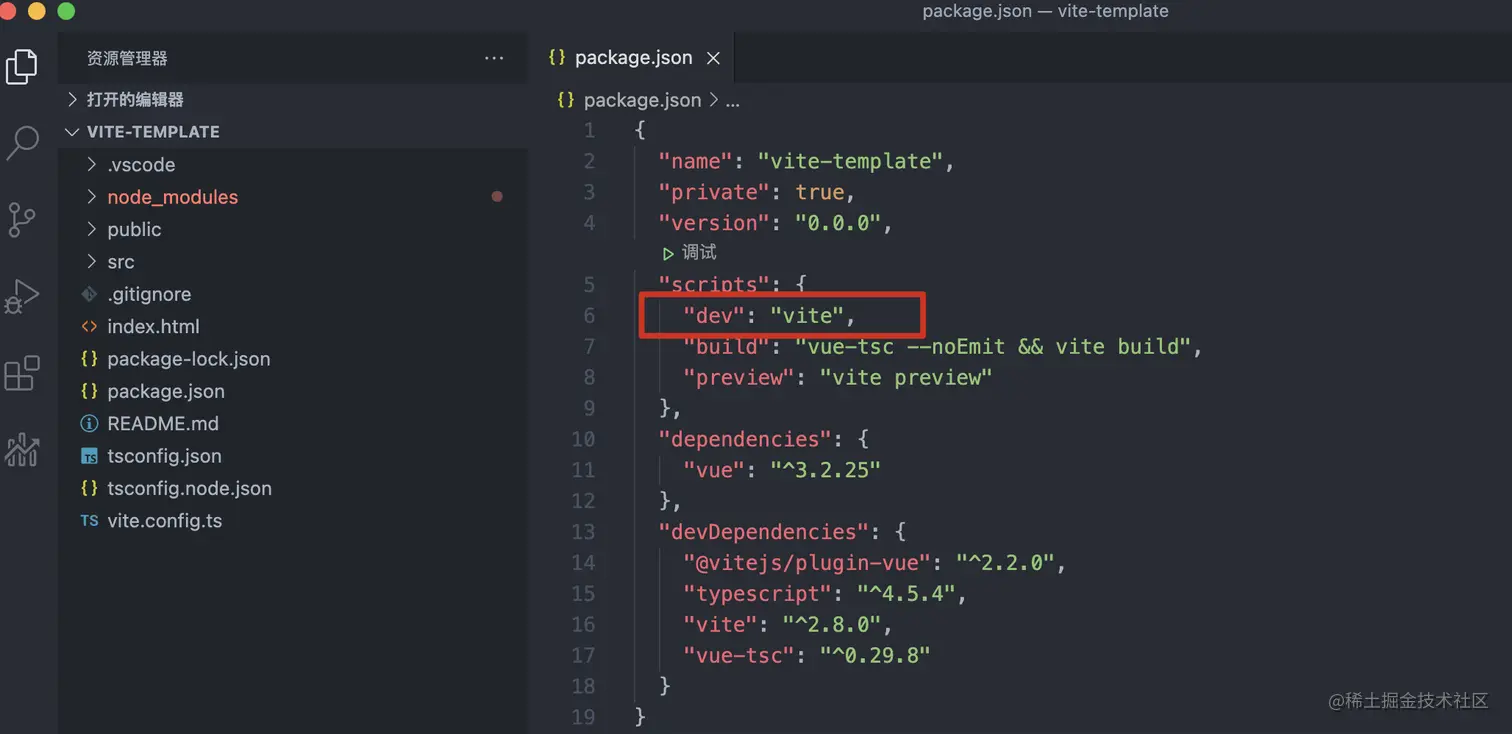This screenshot has width=1512, height=734.
Task: Open the Explorer more actions ellipsis
Action: pyautogui.click(x=494, y=59)
